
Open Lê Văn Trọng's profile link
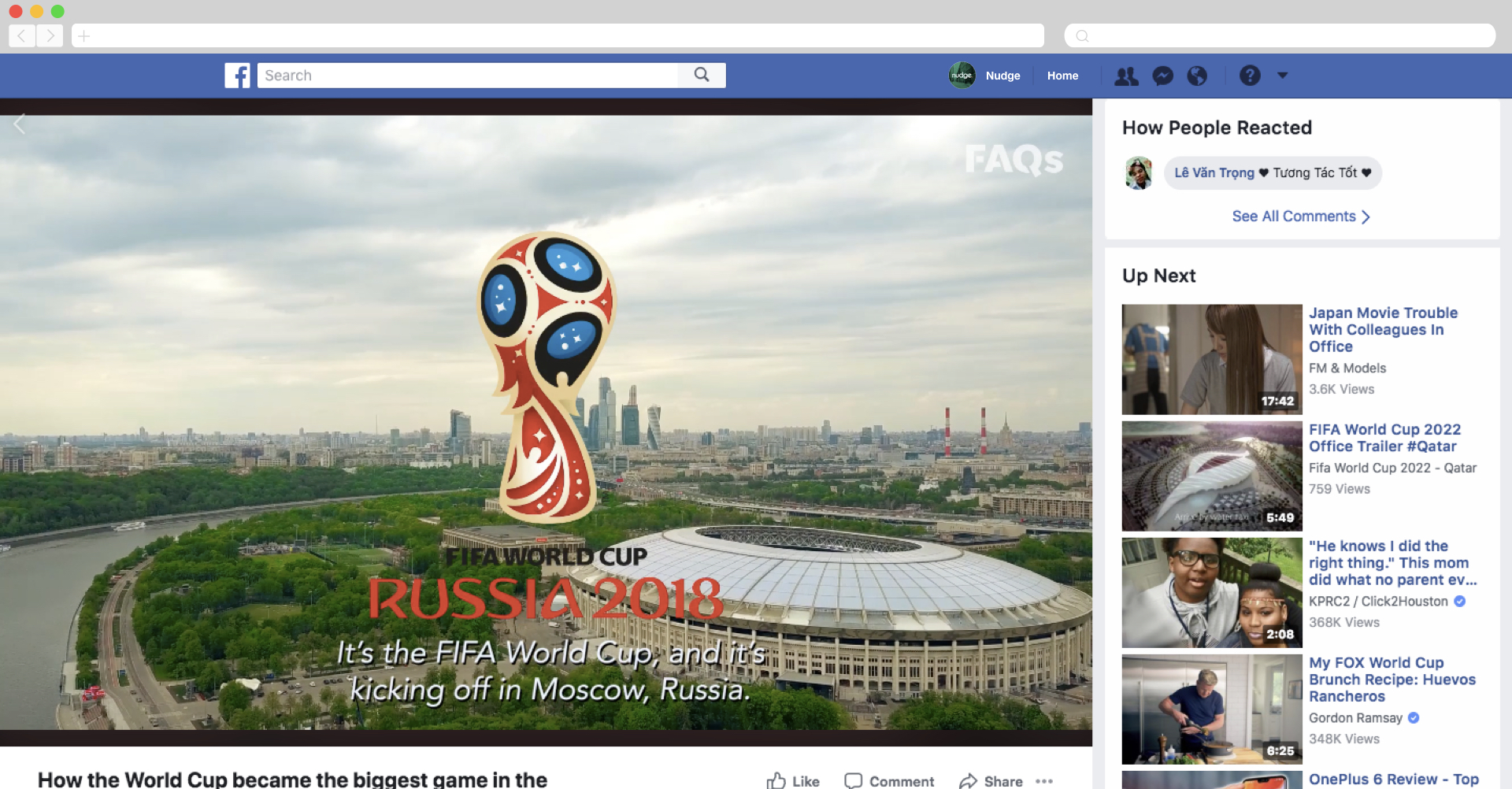1214,172
